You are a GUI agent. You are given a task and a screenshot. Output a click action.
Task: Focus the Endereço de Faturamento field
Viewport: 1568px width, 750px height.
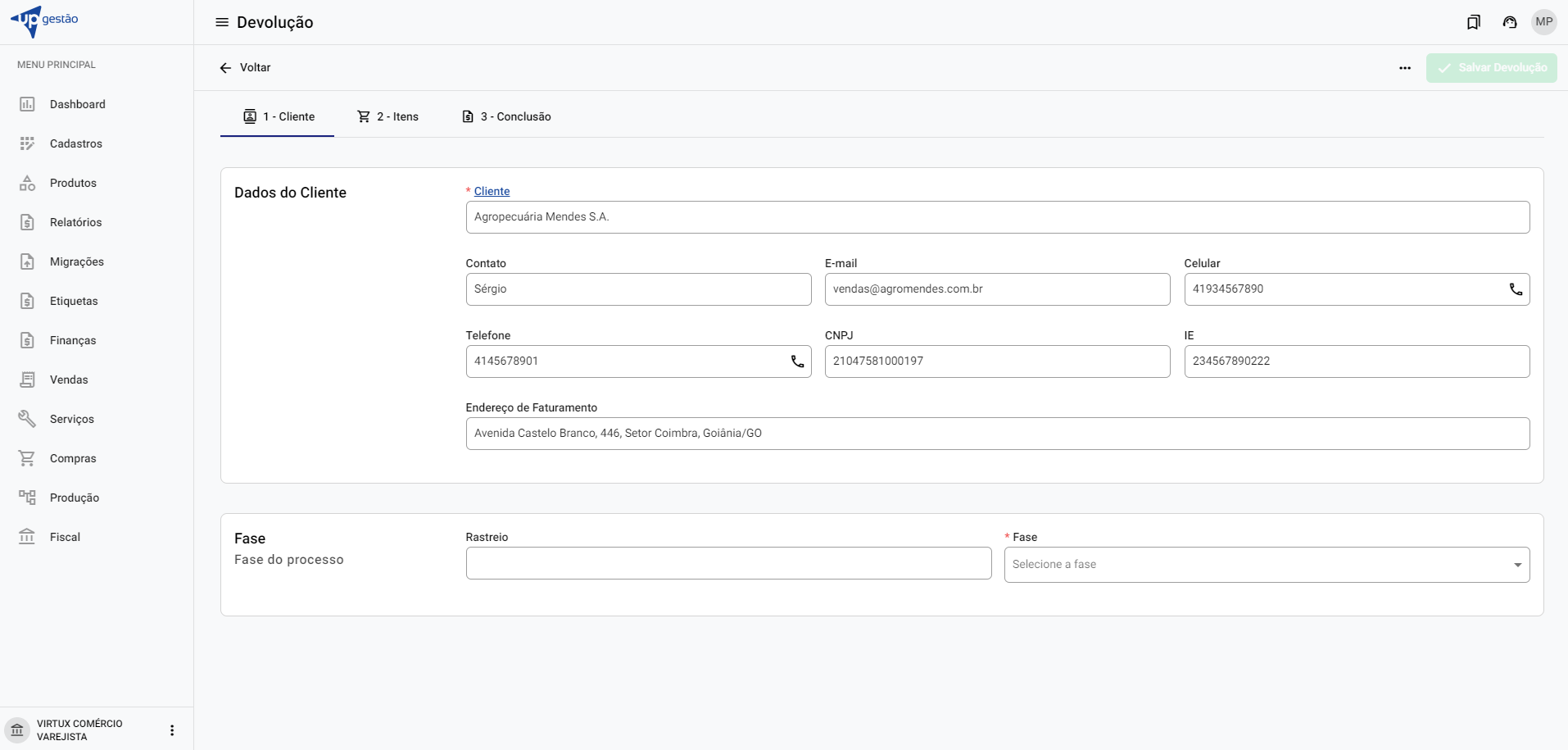996,434
